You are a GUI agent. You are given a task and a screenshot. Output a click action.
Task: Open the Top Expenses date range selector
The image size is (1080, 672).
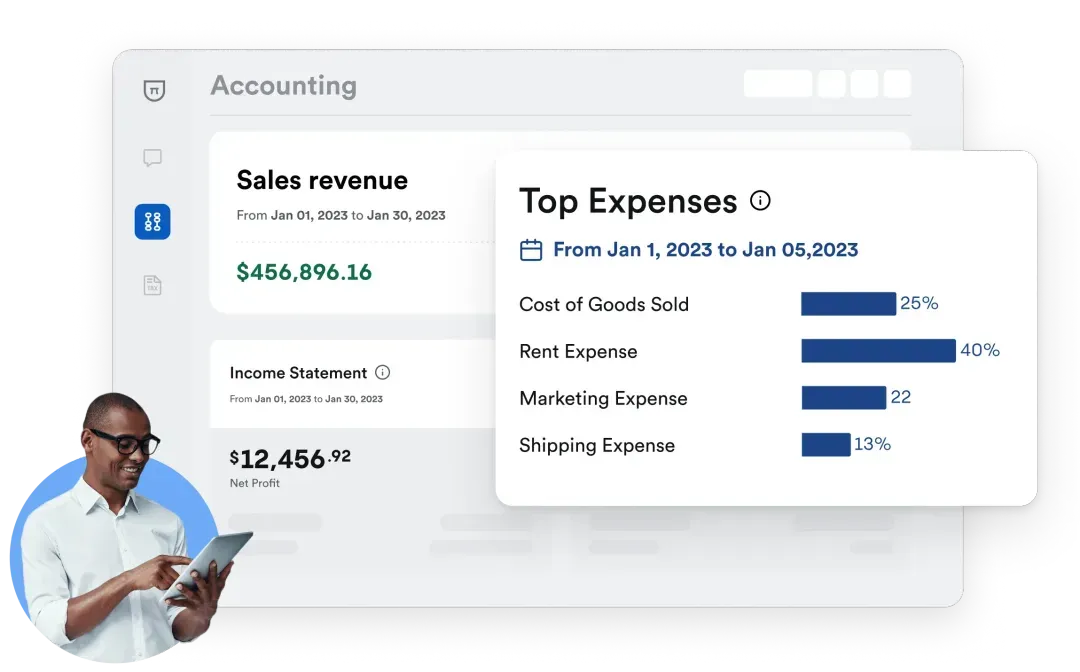[x=705, y=250]
